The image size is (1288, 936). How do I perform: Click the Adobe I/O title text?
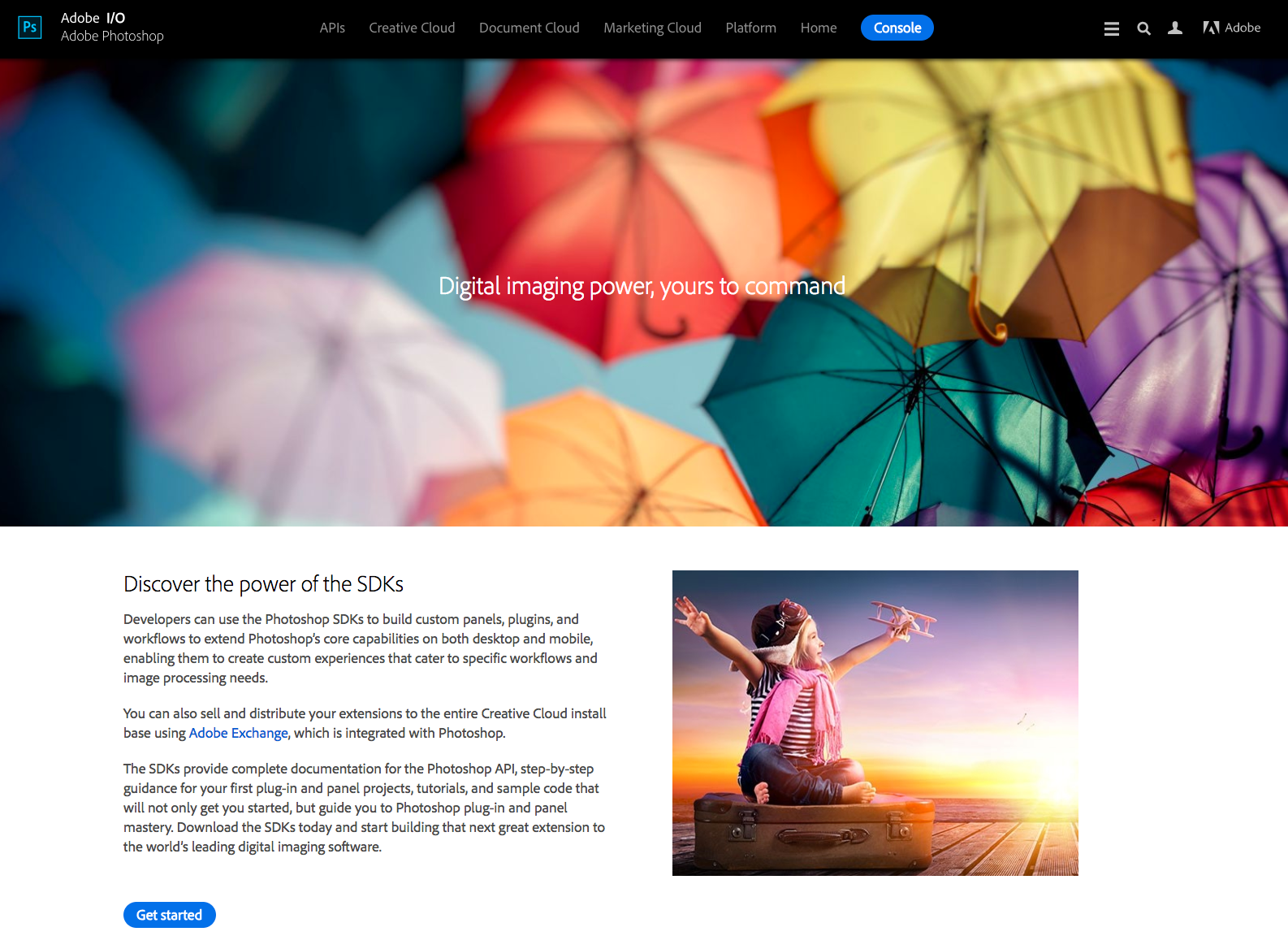coord(93,18)
